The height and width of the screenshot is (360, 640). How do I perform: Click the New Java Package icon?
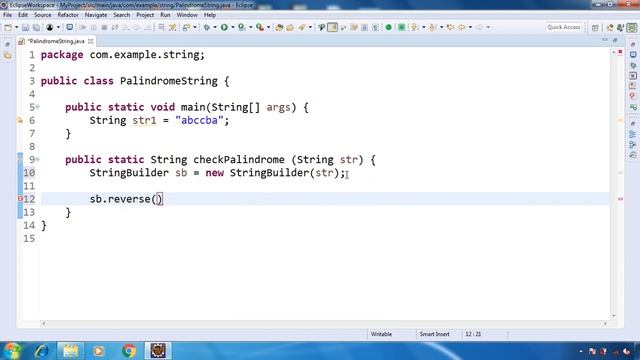(x=279, y=27)
